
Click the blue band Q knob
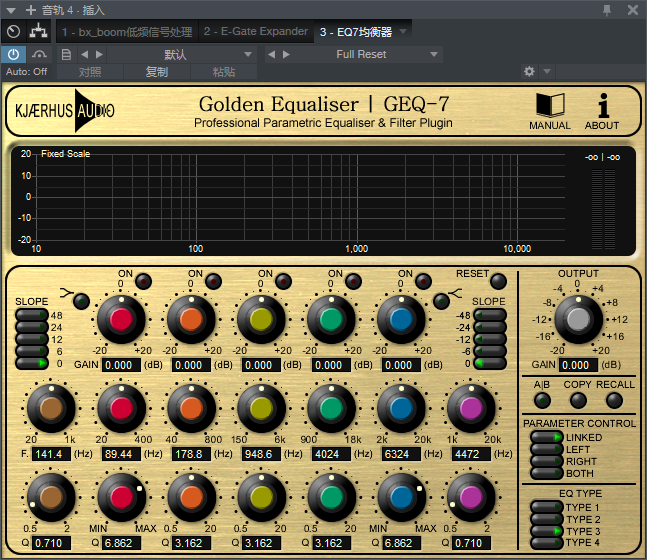pyautogui.click(x=401, y=497)
